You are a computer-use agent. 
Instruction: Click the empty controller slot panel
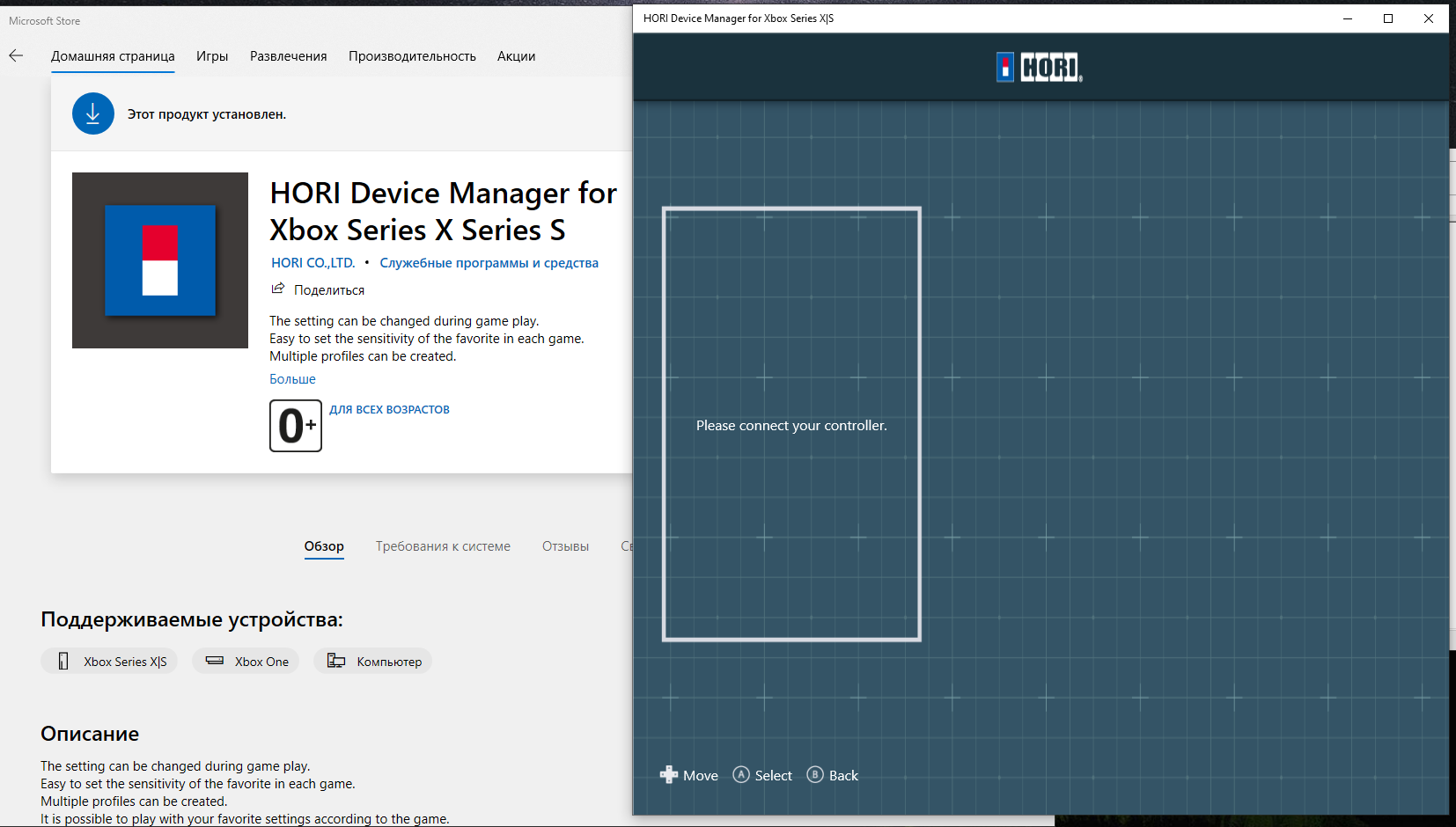click(x=791, y=424)
